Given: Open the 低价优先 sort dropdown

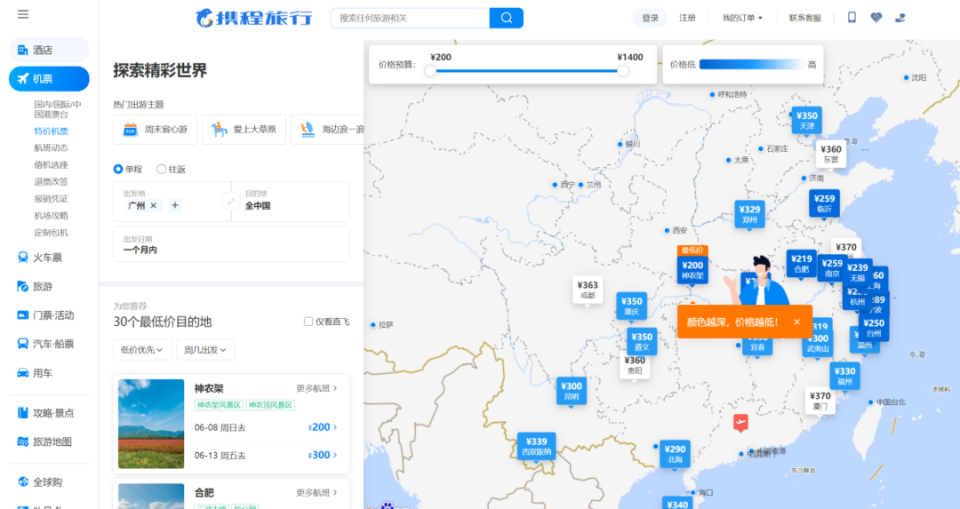Looking at the screenshot, I should coord(142,350).
